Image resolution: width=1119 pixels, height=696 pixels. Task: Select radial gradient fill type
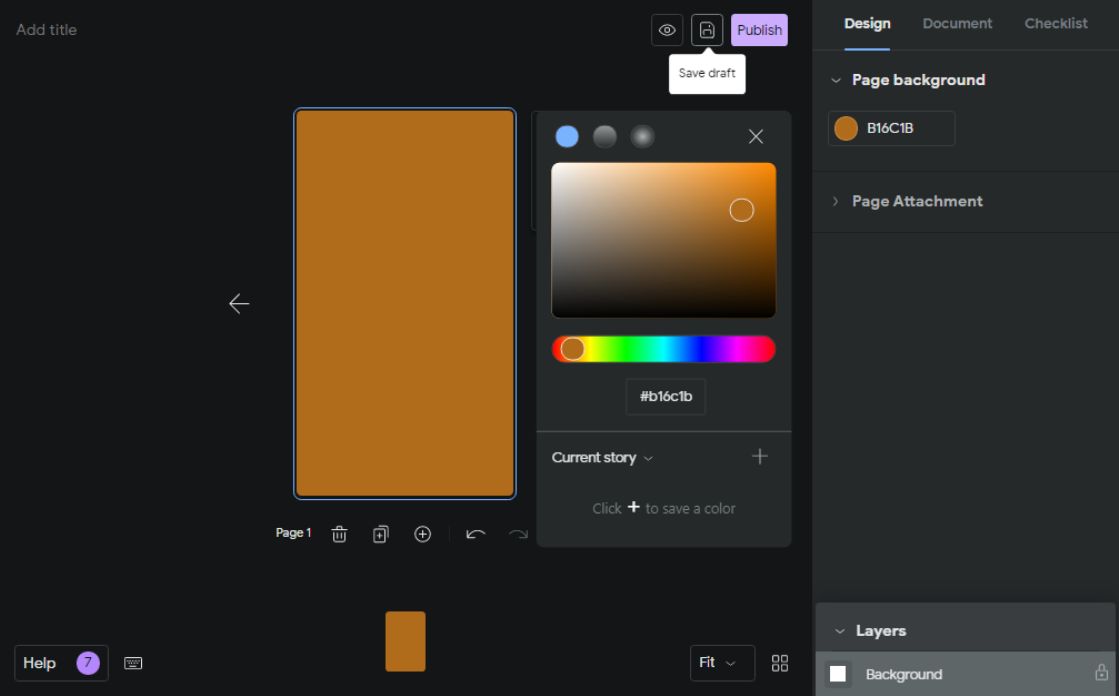pos(643,137)
